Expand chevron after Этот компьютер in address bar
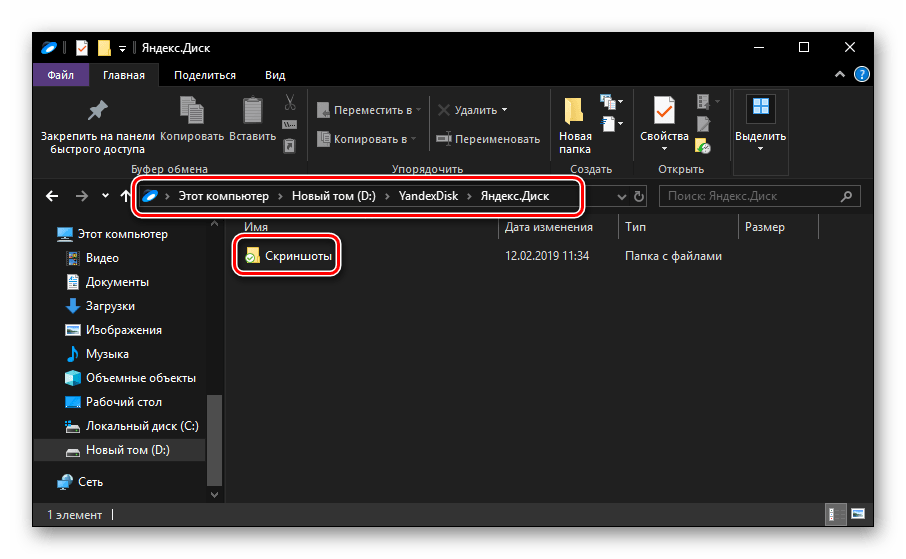Screen dimensions: 906x559 (280, 197)
